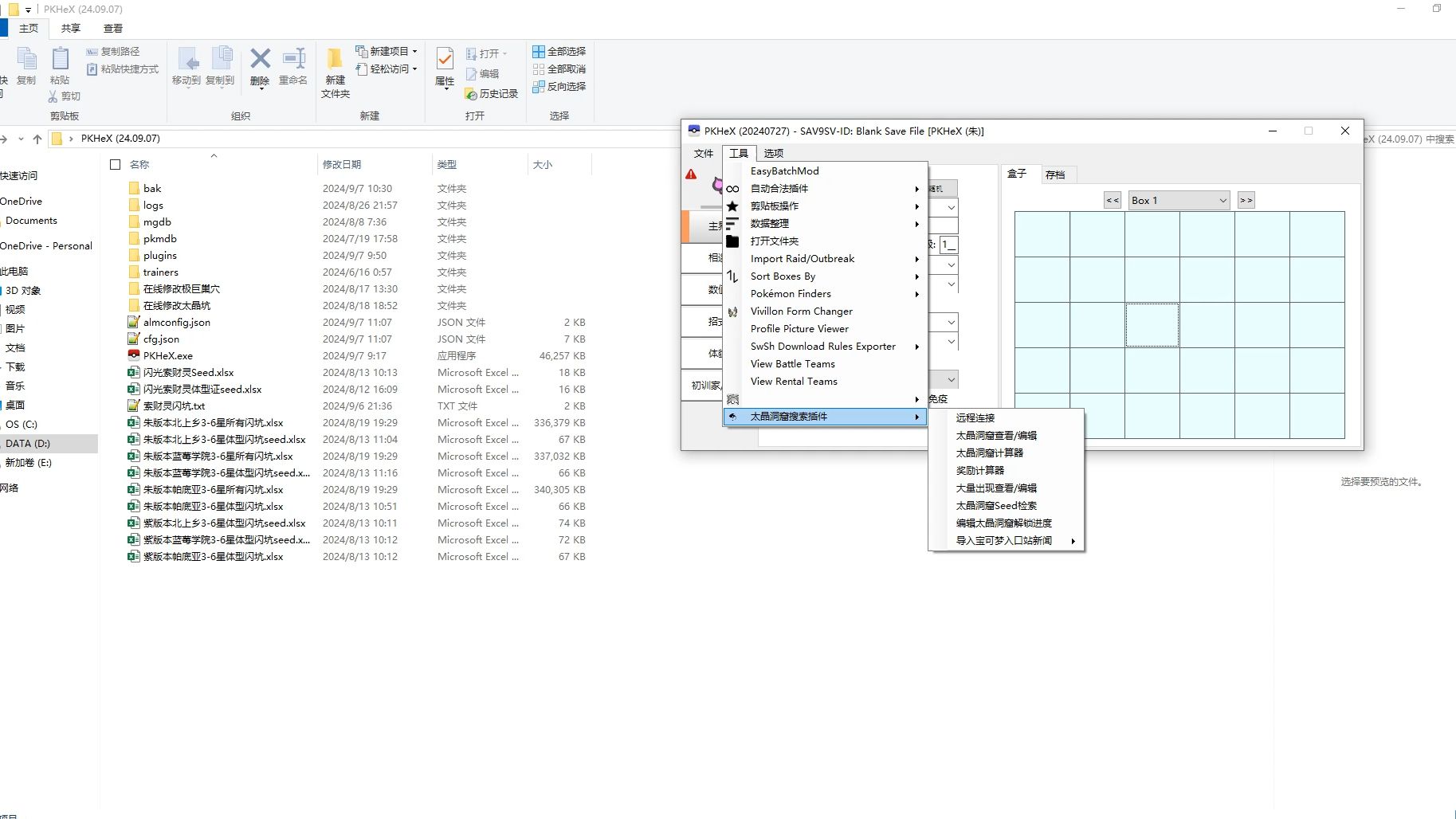Click the outlined box slot in PKHeX grid
The width and height of the screenshot is (1456, 819).
click(1152, 325)
